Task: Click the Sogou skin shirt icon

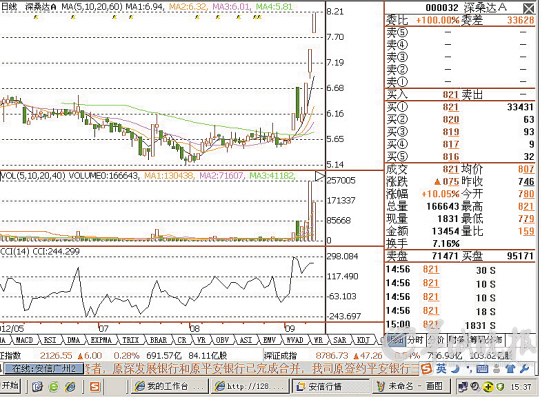Action: pos(510,369)
